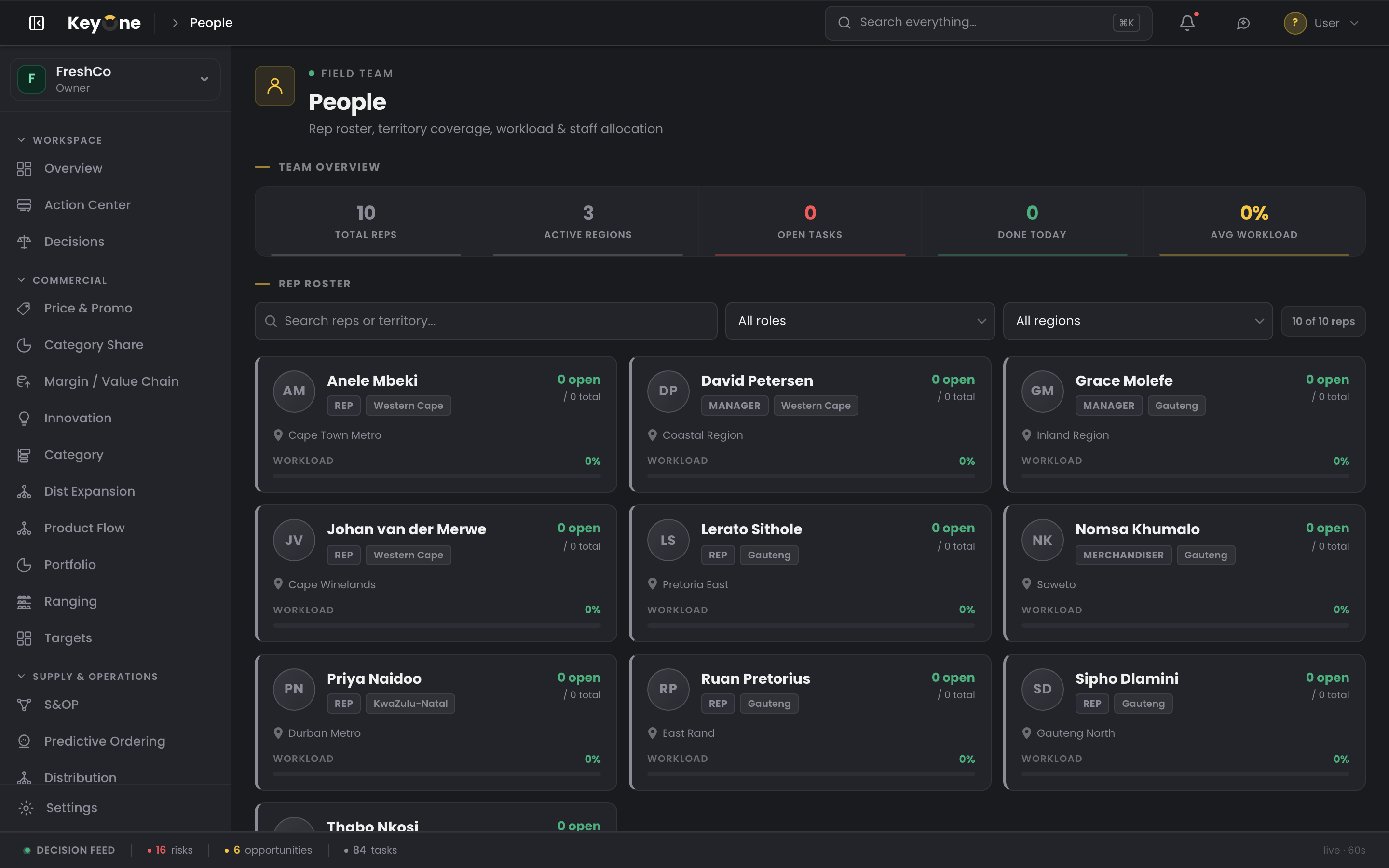Open Decisions in the sidebar
1389x868 pixels.
pos(74,242)
